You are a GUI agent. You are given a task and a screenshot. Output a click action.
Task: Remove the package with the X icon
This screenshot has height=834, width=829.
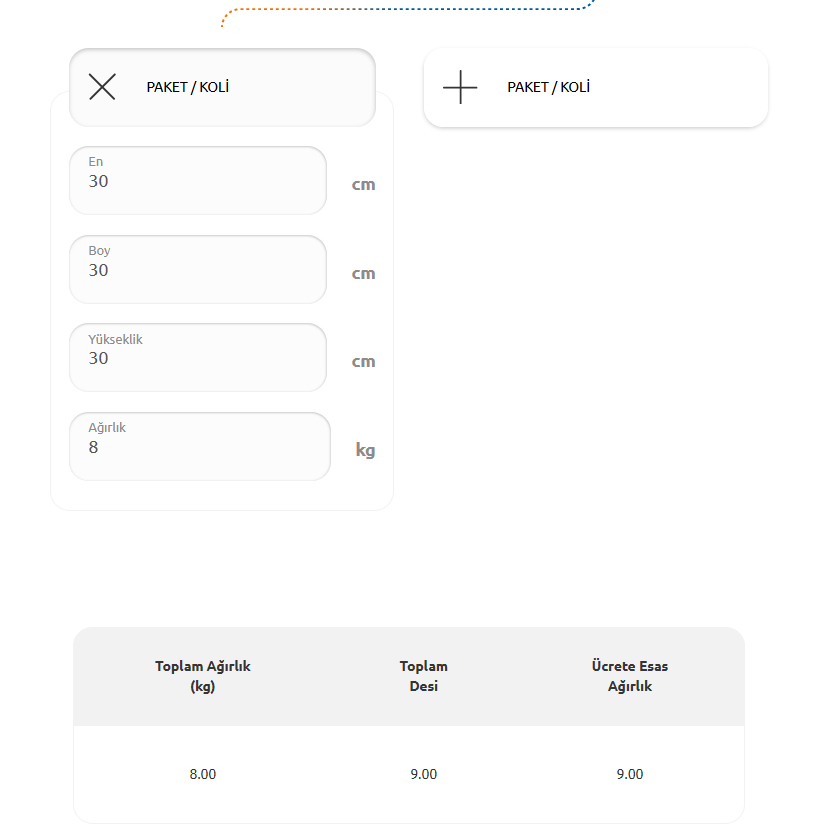(x=102, y=87)
